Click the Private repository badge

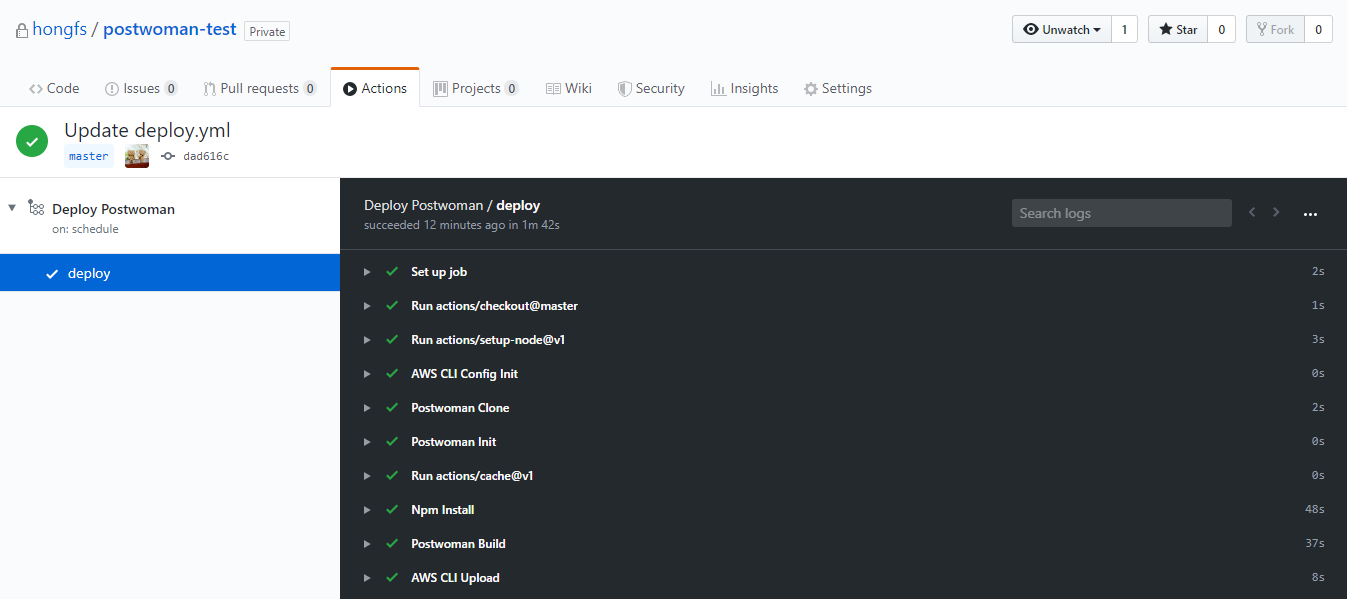[x=267, y=32]
